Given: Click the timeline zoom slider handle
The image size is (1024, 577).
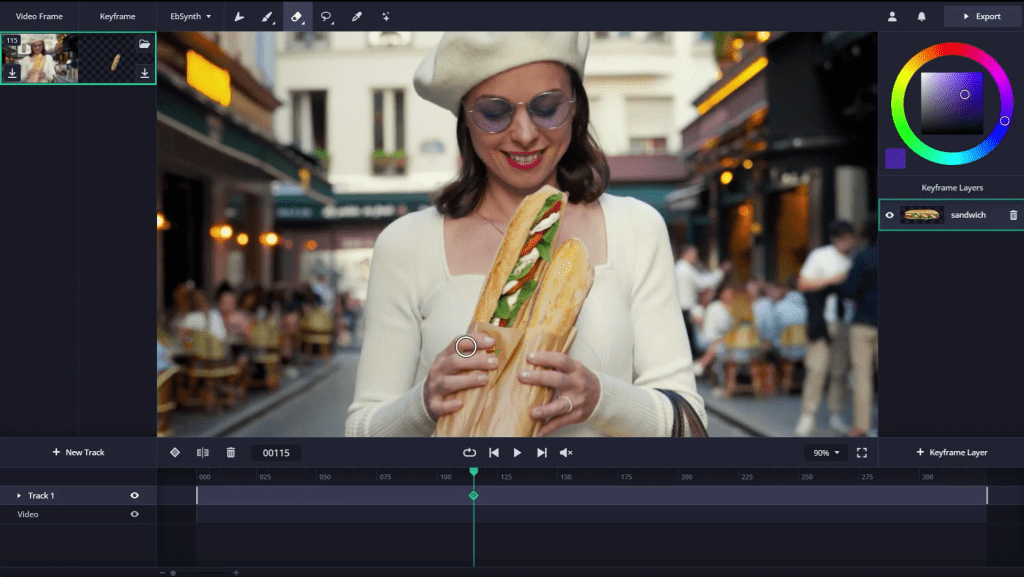Looking at the screenshot, I should point(173,572).
